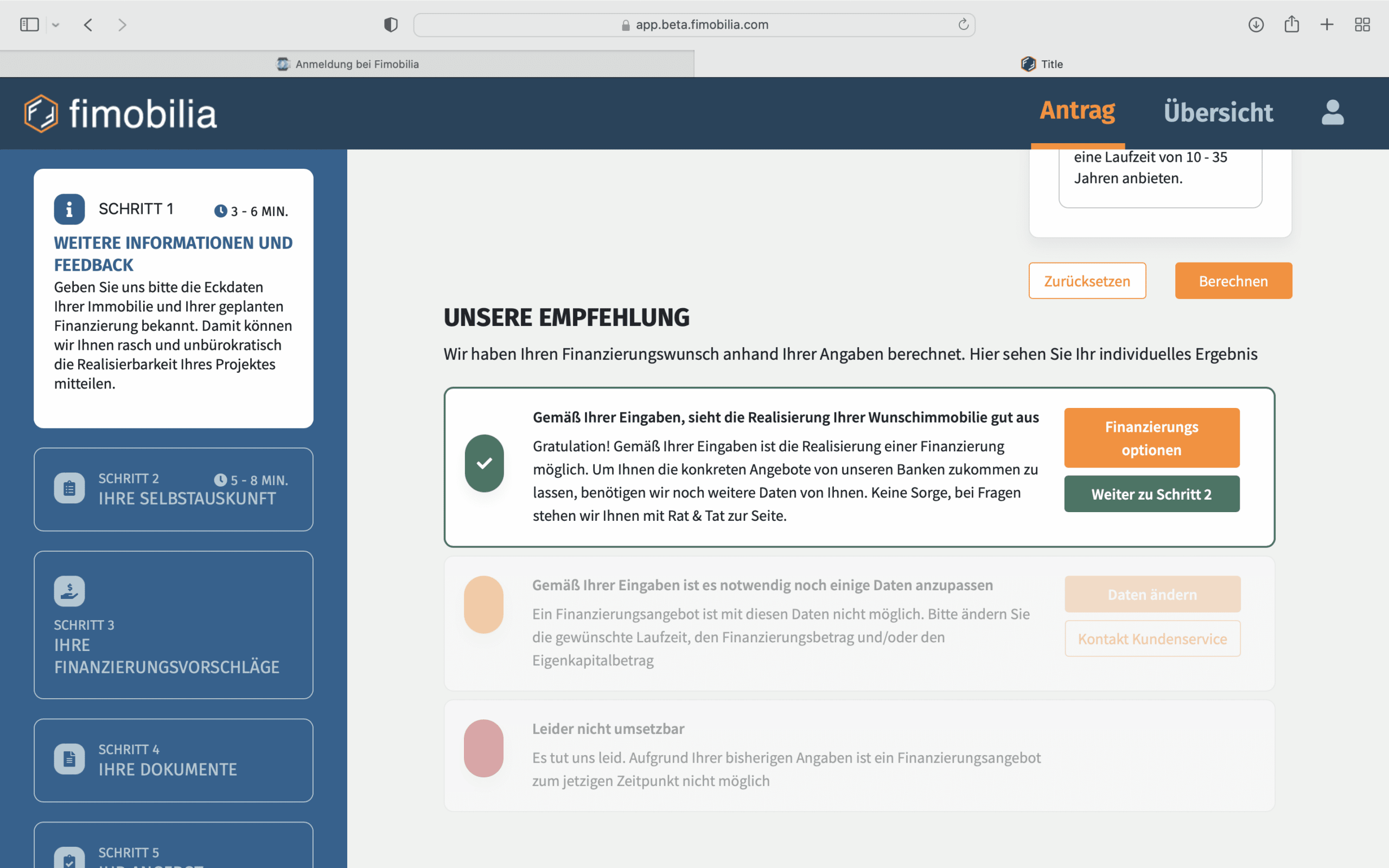The image size is (1389, 868).
Task: Click the fimobilia logo icon
Action: (41, 113)
